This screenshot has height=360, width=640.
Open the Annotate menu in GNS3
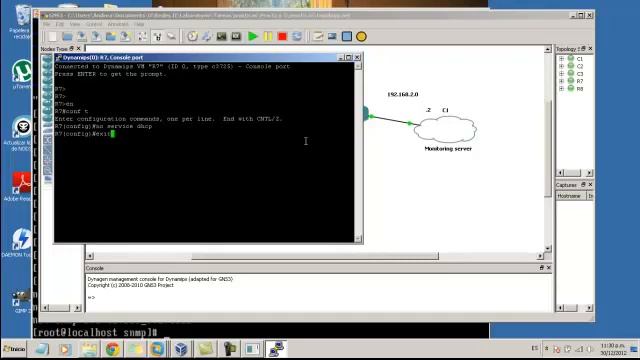pos(118,24)
